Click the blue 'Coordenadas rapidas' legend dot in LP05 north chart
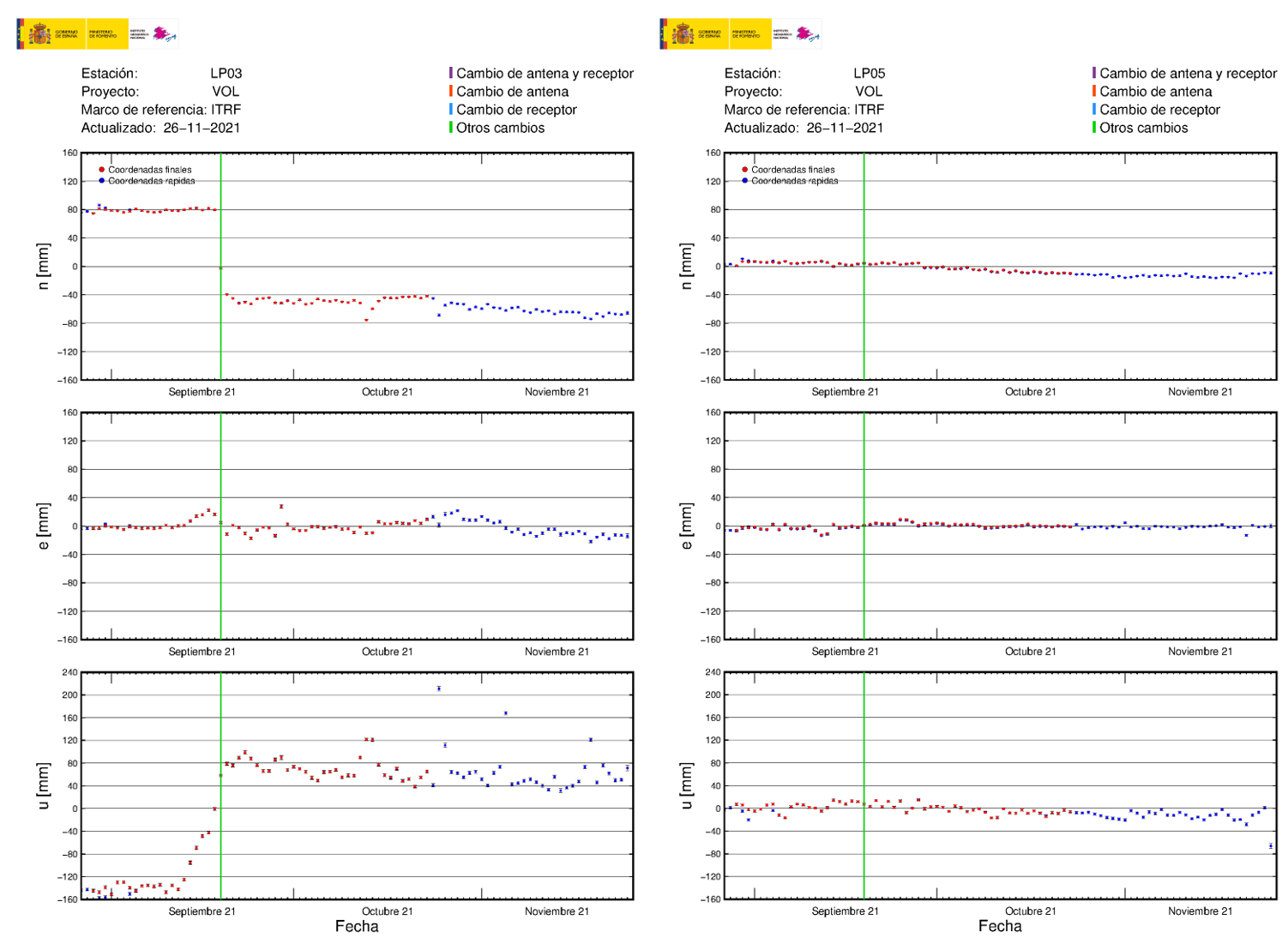Viewport: 1288px width, 944px height. click(x=745, y=181)
